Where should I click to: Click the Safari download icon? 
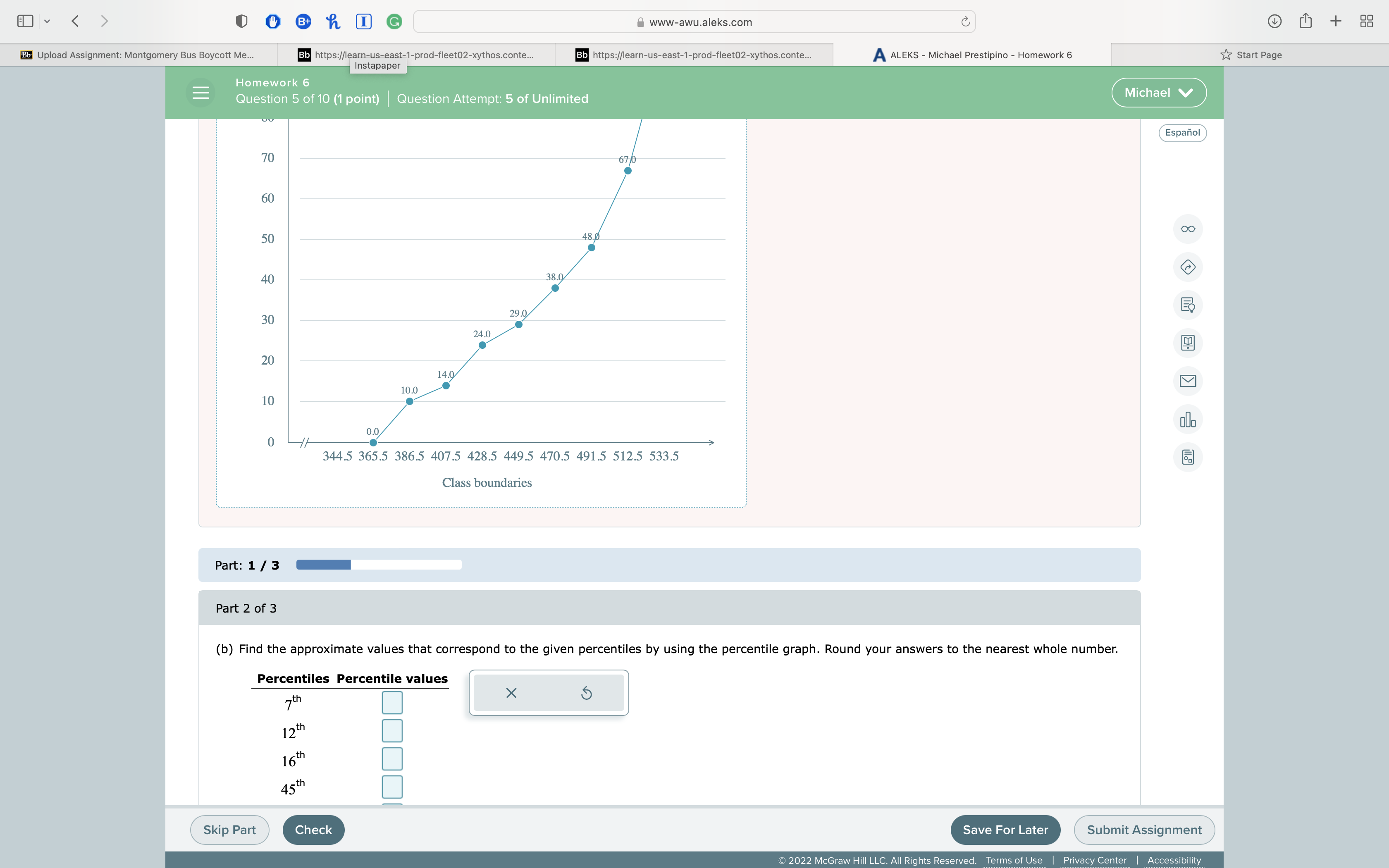pyautogui.click(x=1274, y=21)
